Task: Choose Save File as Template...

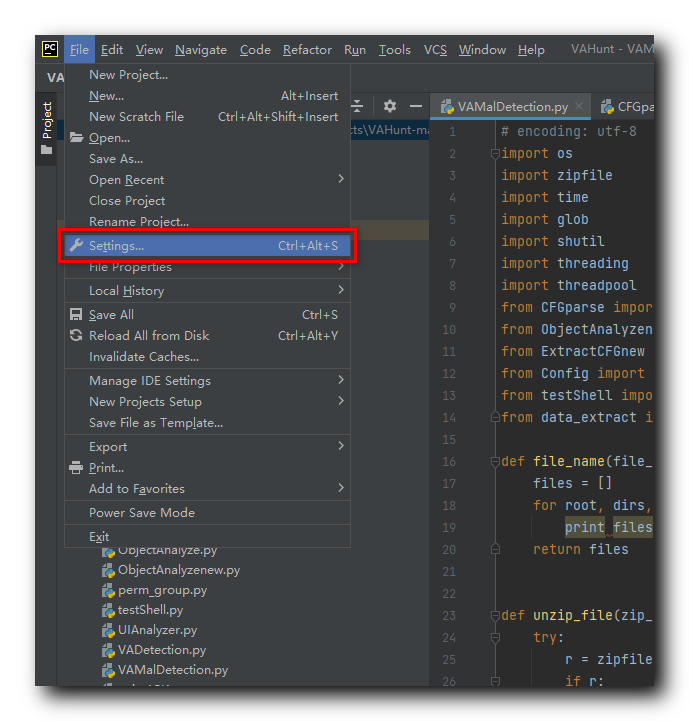Action: [207, 423]
